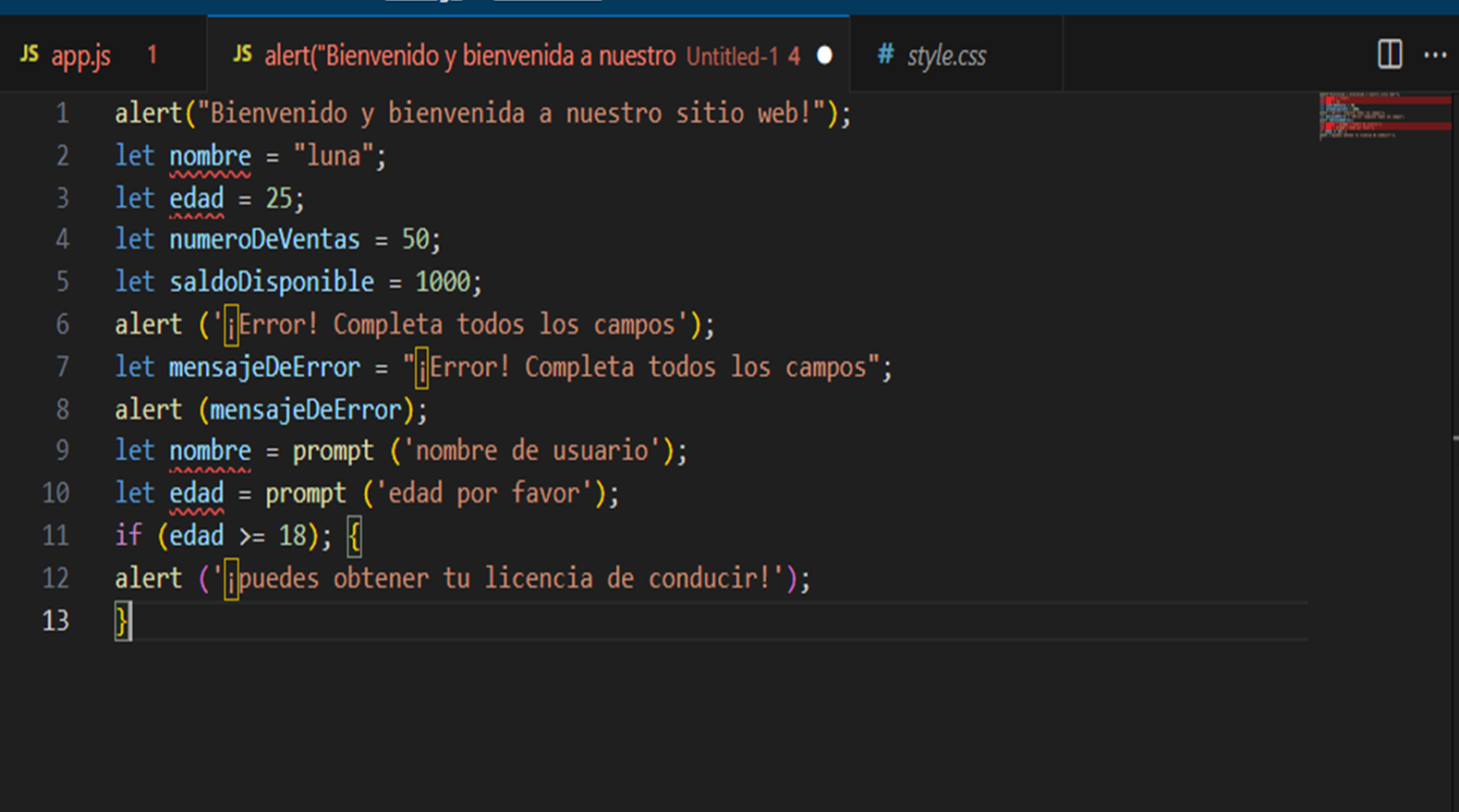Click line number 7 in the gutter
1459x812 pixels.
(62, 368)
